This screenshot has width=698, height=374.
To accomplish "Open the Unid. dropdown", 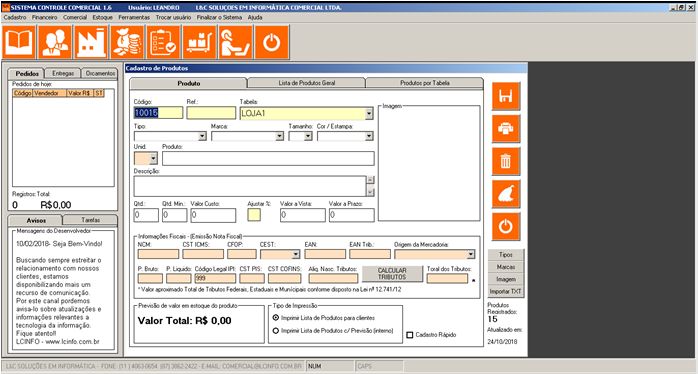I will click(153, 158).
